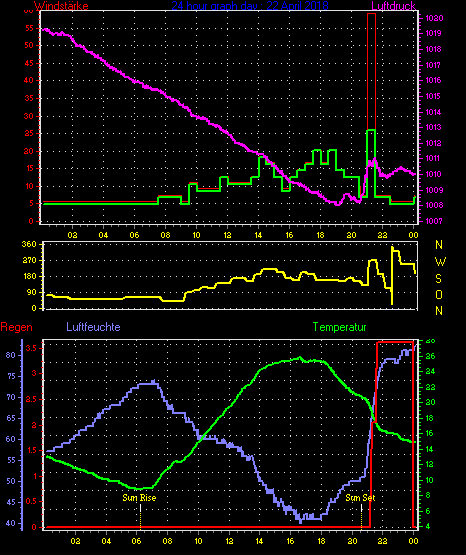Click hour label 18 under the wind speed graph

pos(320,235)
